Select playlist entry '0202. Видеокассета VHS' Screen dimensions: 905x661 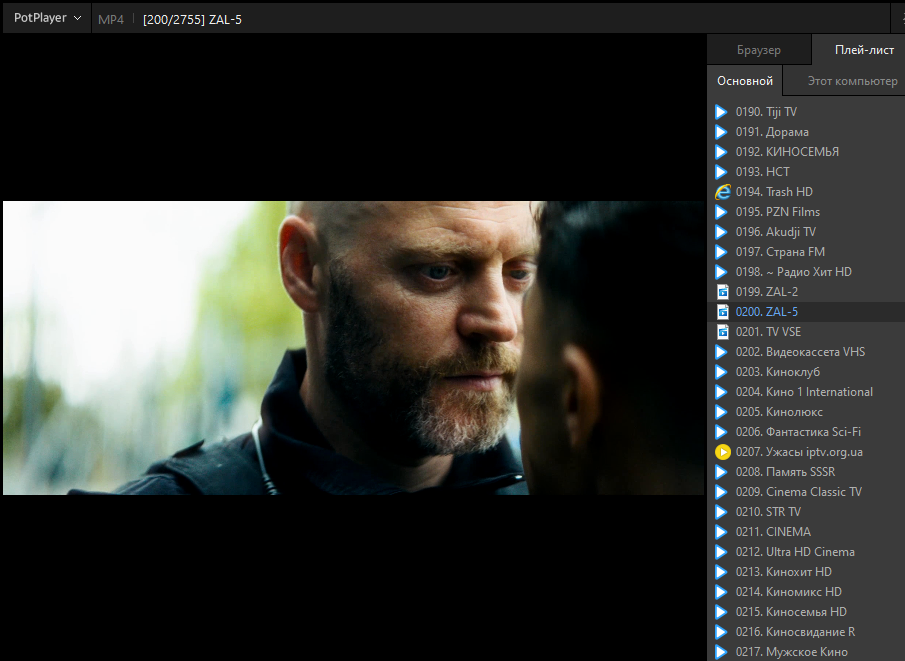point(806,352)
